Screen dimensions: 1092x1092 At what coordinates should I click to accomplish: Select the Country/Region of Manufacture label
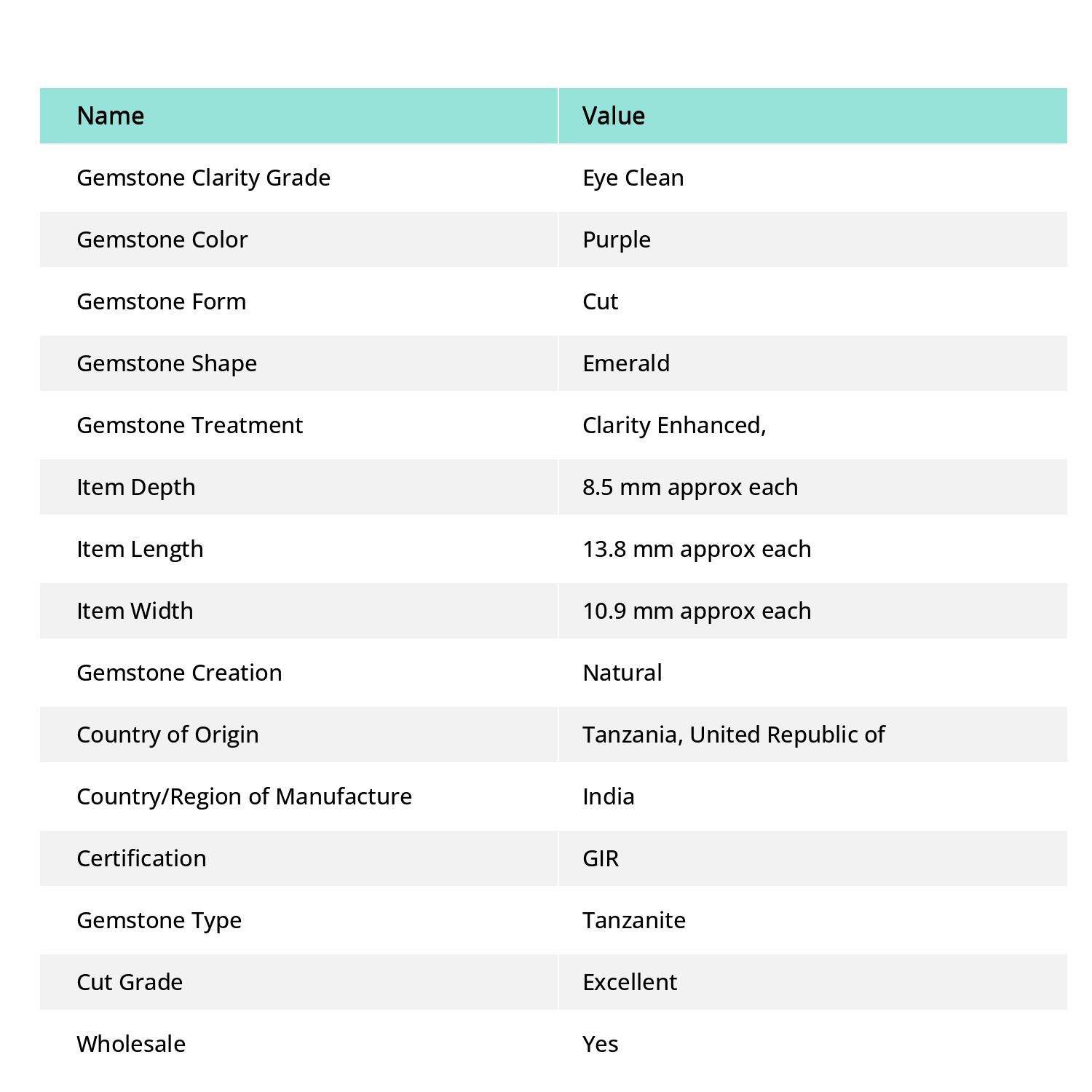(245, 797)
